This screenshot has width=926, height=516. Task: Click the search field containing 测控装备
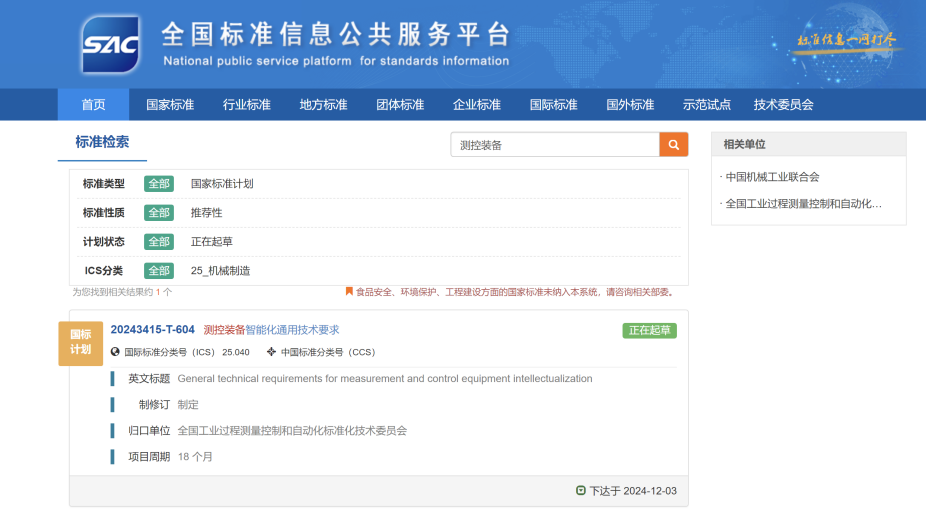coord(554,145)
